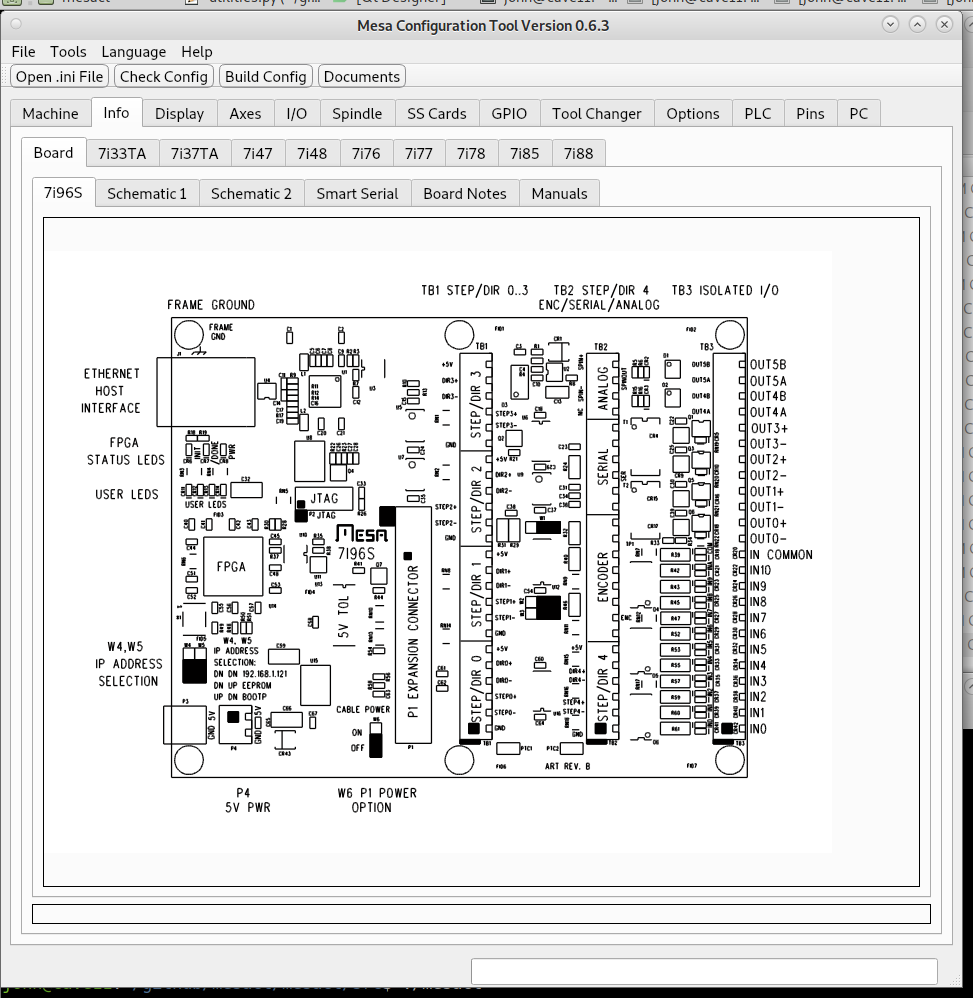The height and width of the screenshot is (998, 973).
Task: Click the empty text box below the diagram
Action: coord(481,914)
